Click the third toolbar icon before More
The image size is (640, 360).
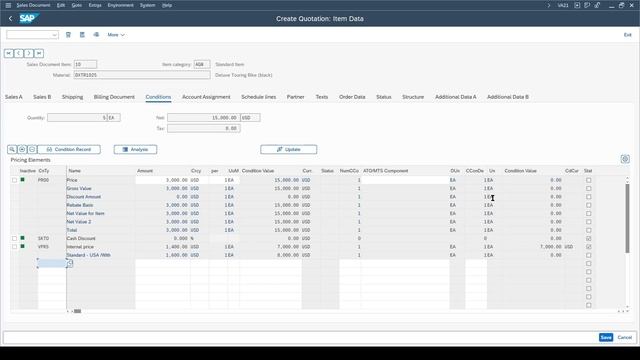[x=96, y=35]
